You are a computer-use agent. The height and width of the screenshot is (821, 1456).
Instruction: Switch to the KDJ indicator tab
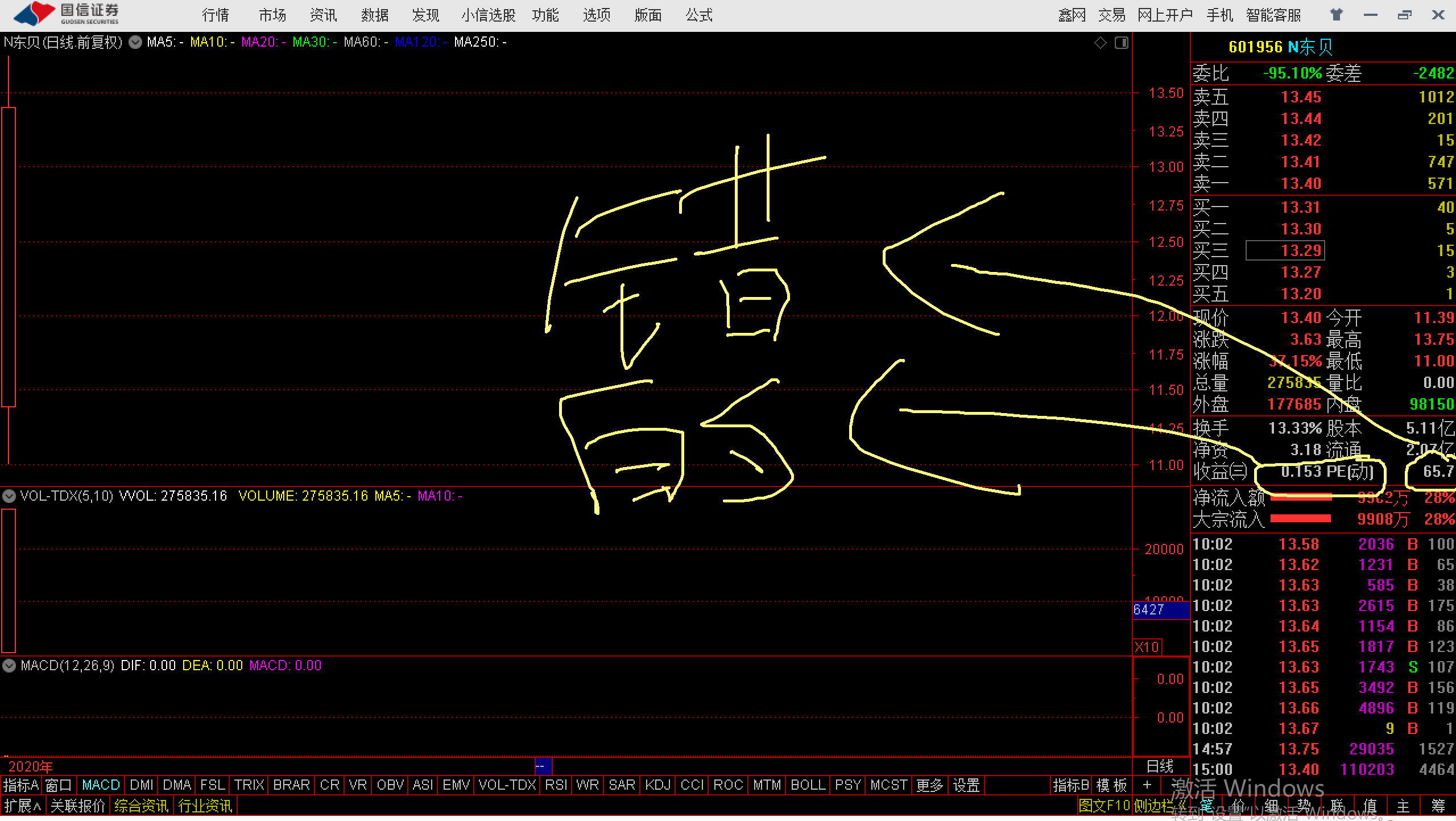(x=657, y=785)
